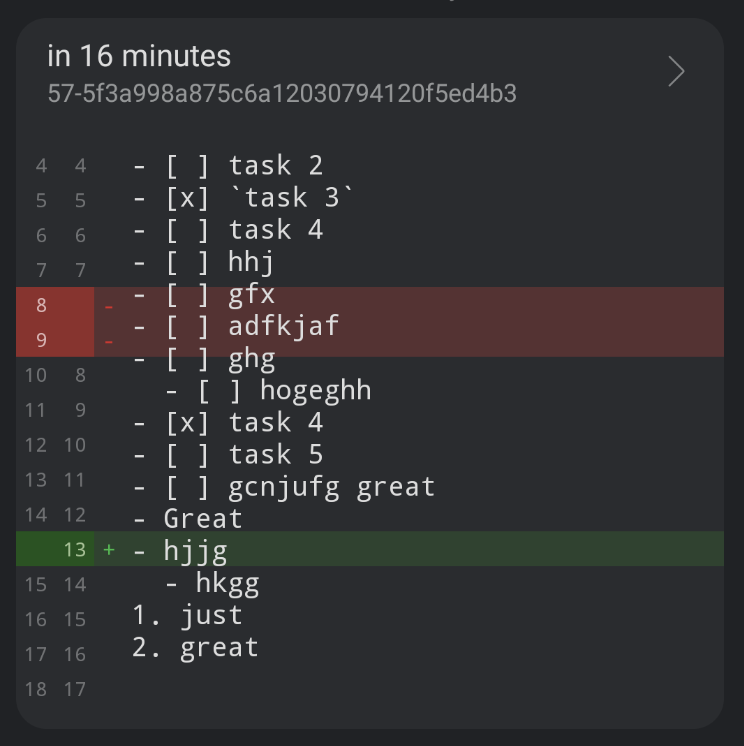Click the numbered item "2. great"
This screenshot has width=744, height=746.
(x=195, y=647)
